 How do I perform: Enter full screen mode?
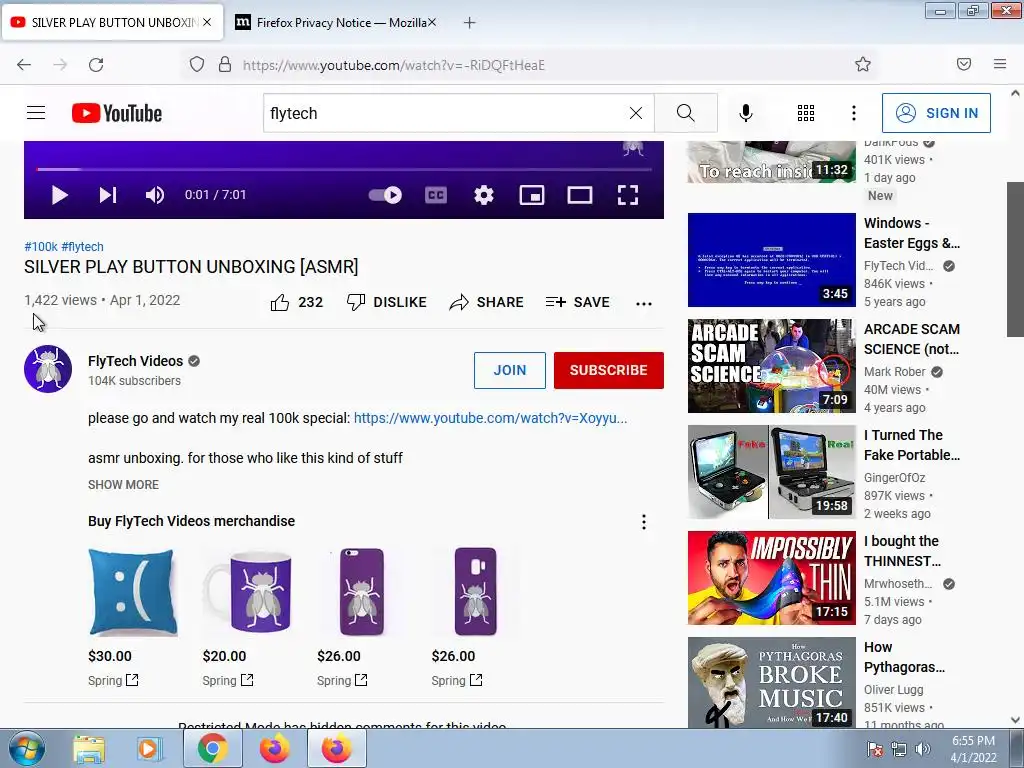coord(628,195)
